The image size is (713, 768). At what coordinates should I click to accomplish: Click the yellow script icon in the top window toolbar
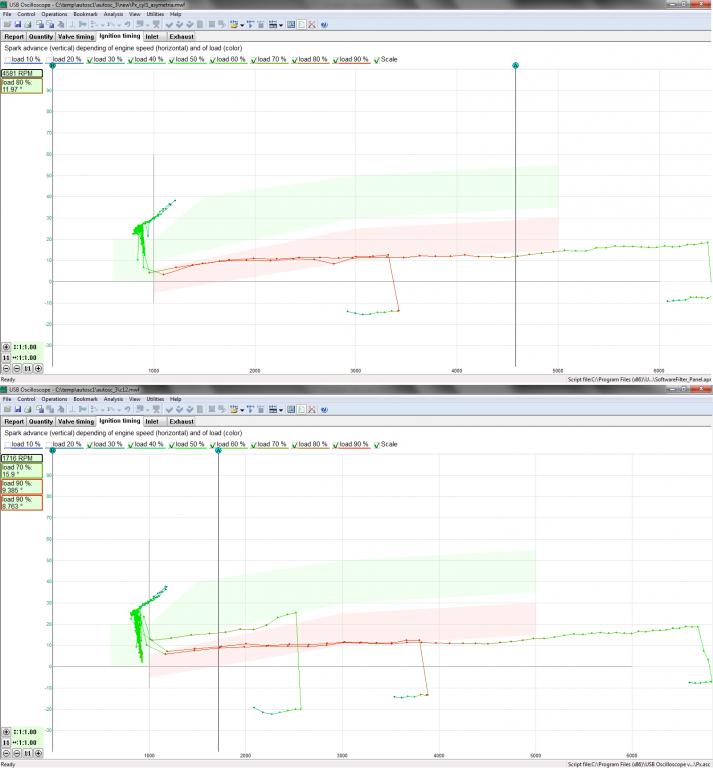(234, 24)
